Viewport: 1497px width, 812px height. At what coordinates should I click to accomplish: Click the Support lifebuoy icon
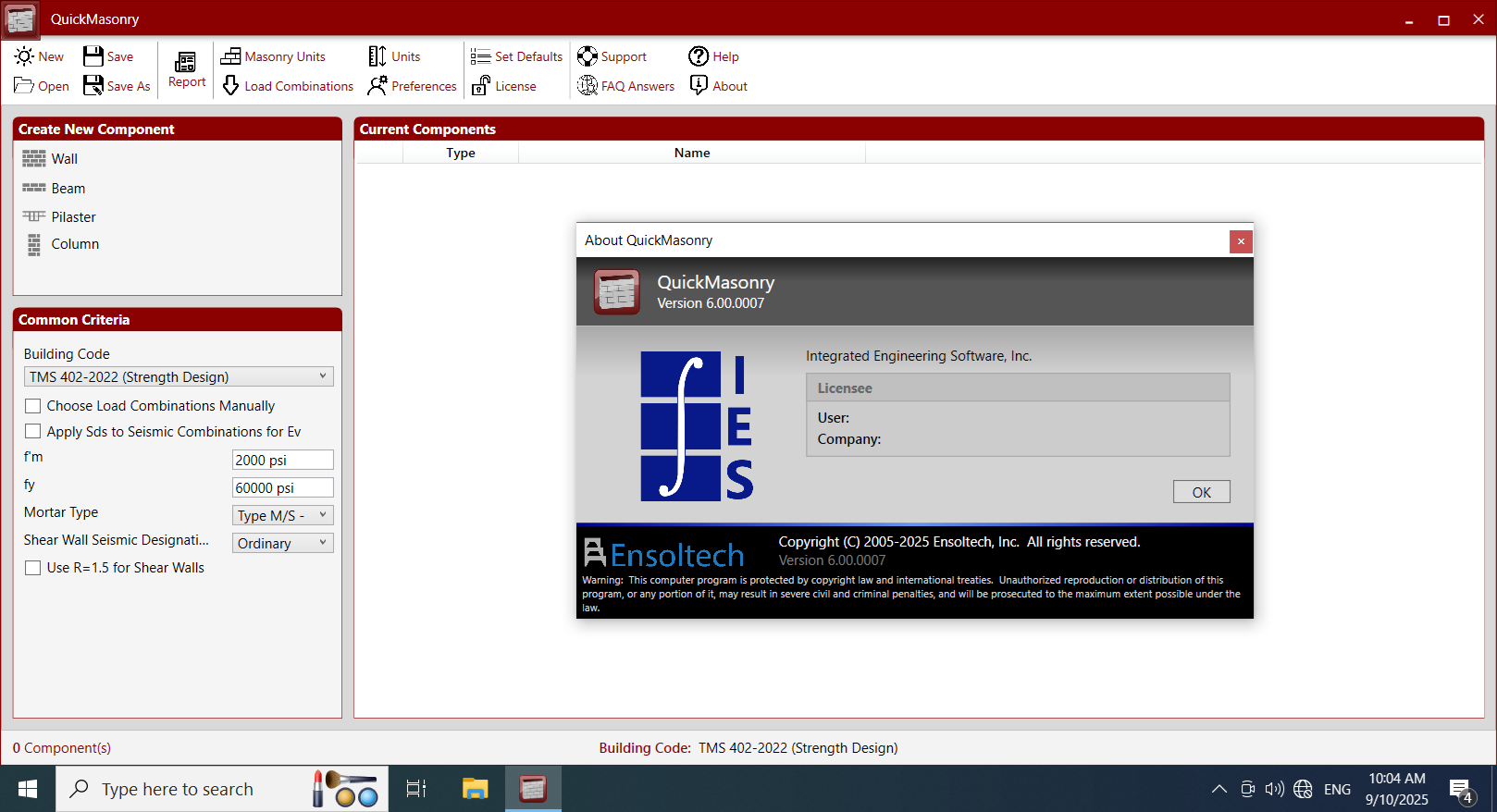coord(588,56)
